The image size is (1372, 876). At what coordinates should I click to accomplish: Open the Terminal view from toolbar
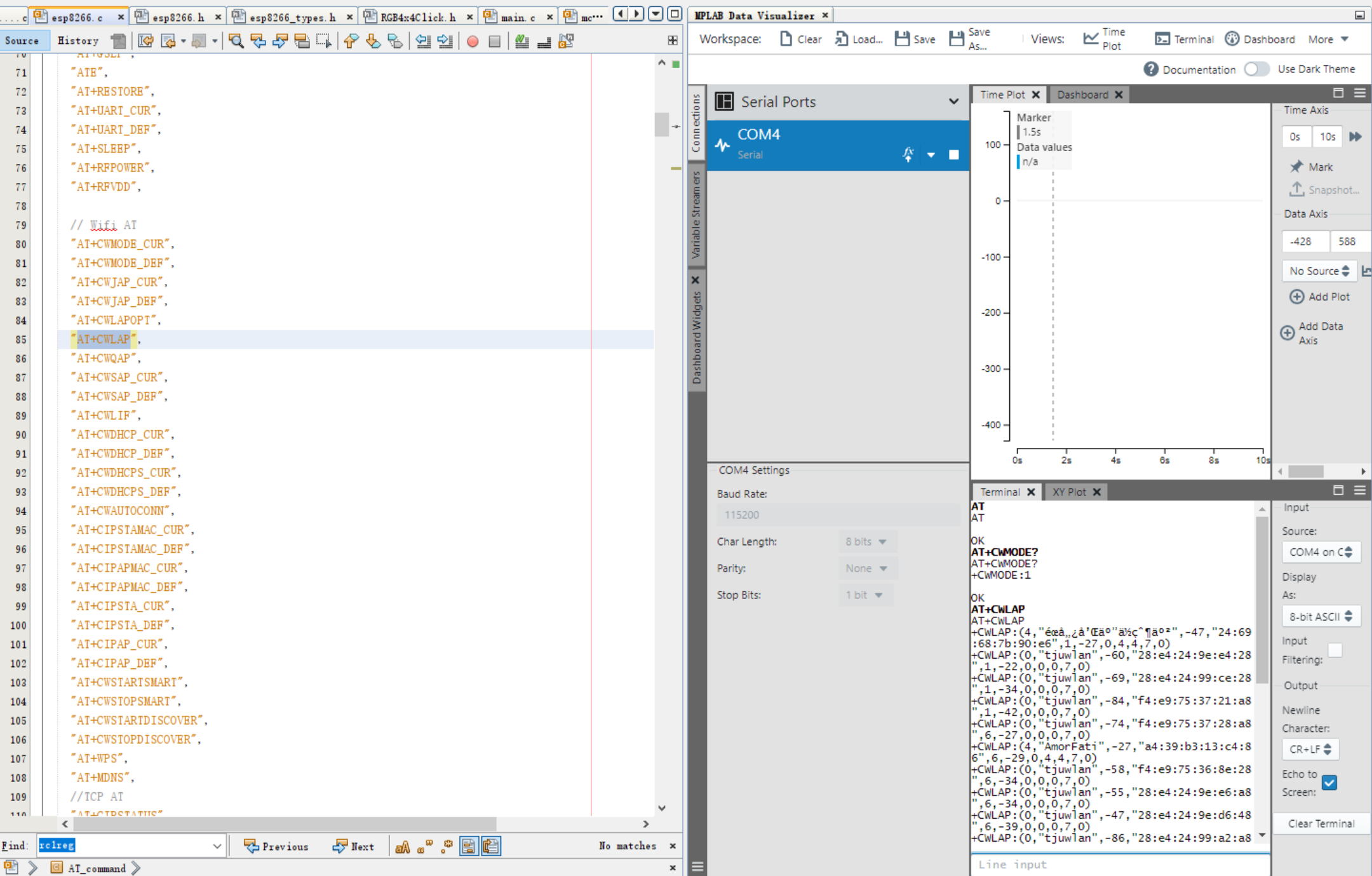[x=1184, y=39]
